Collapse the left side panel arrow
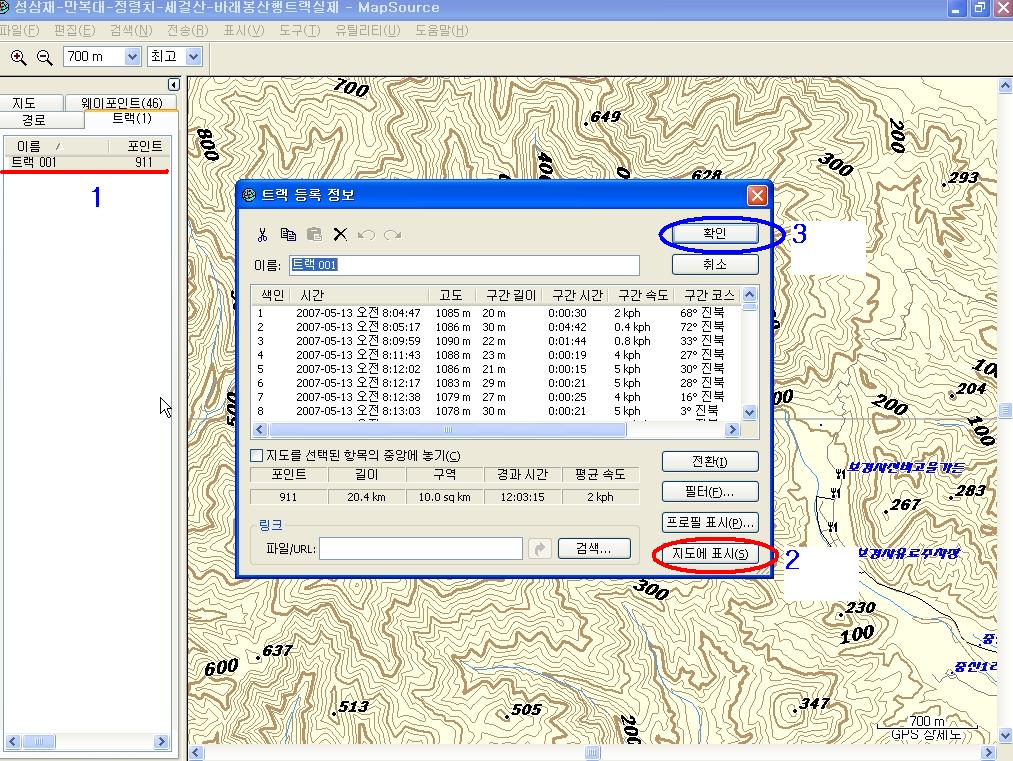This screenshot has width=1013, height=761. [173, 85]
